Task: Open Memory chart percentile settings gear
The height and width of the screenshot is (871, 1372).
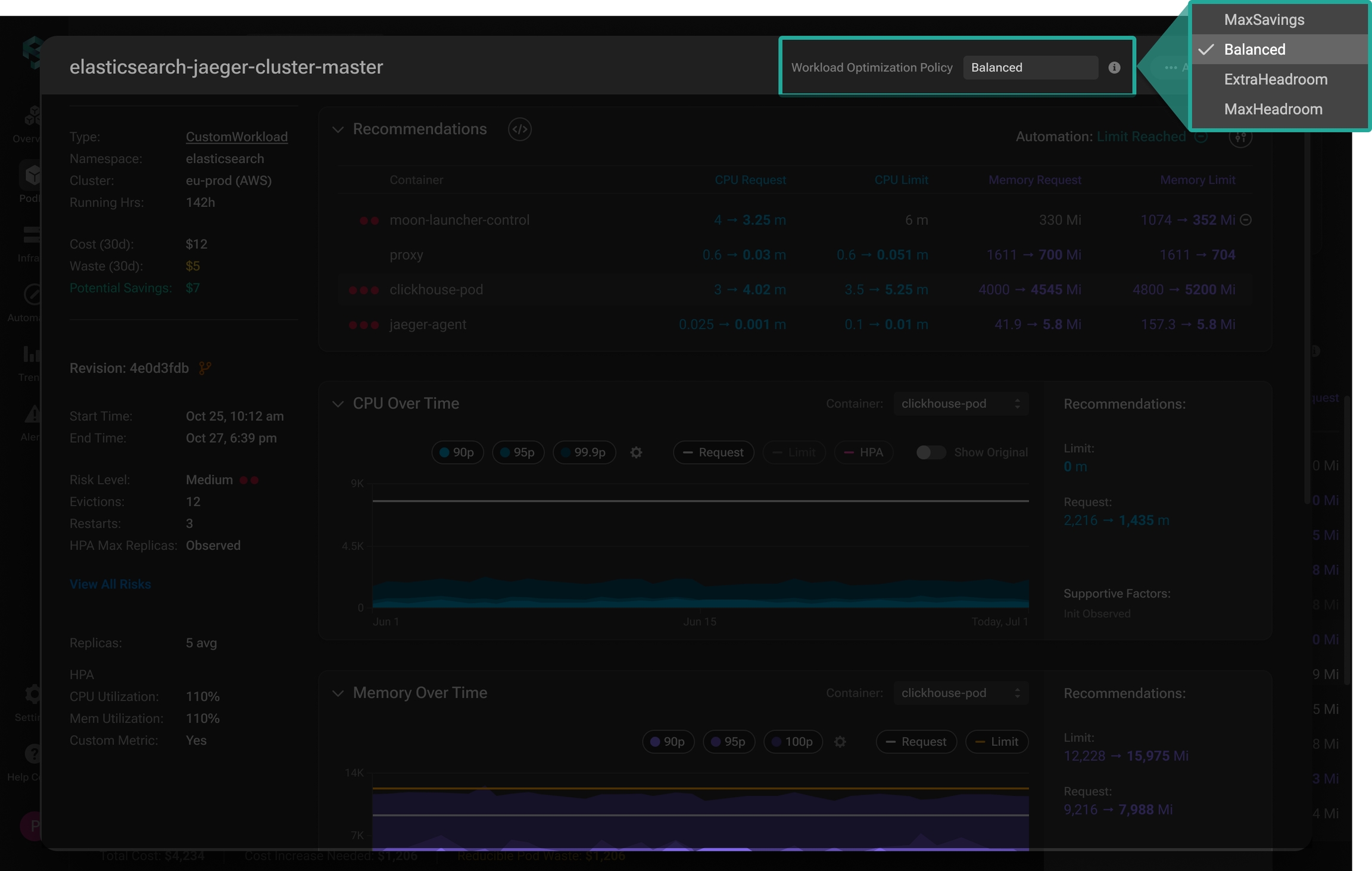Action: point(840,742)
